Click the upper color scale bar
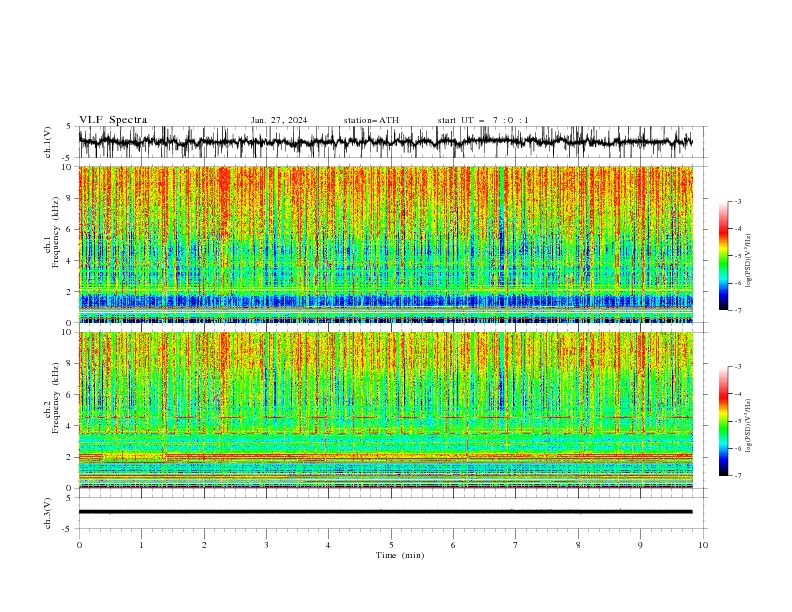The width and height of the screenshot is (792, 612). coord(723,256)
